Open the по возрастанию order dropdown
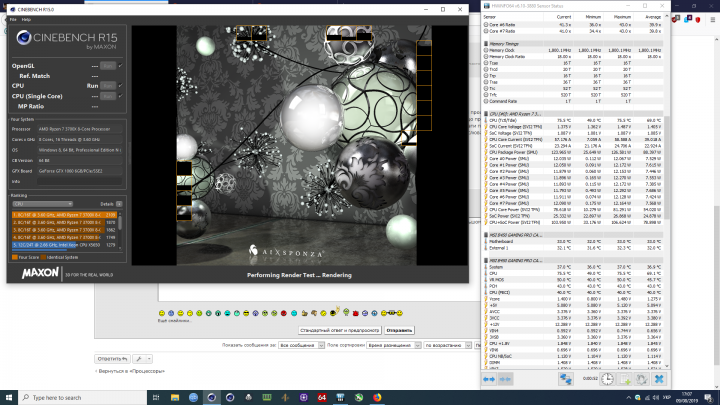 447,345
